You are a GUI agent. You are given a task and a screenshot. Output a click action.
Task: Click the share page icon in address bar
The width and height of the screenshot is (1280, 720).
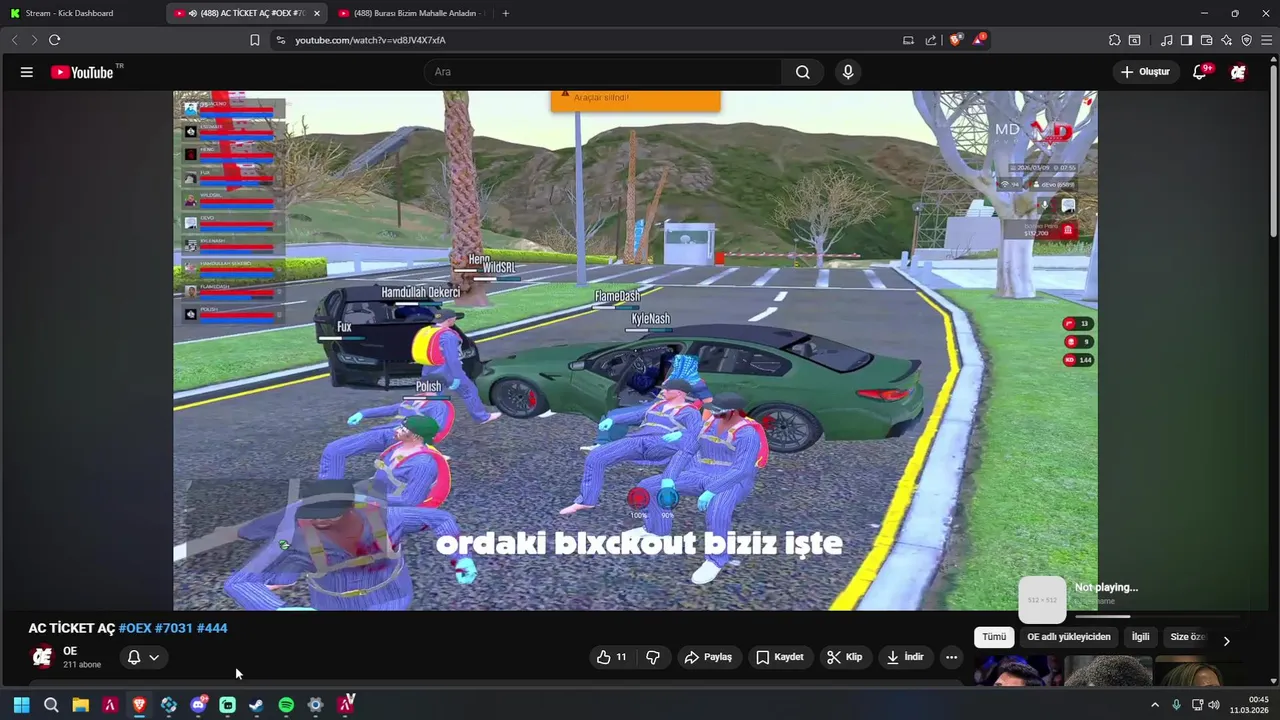[x=931, y=40]
